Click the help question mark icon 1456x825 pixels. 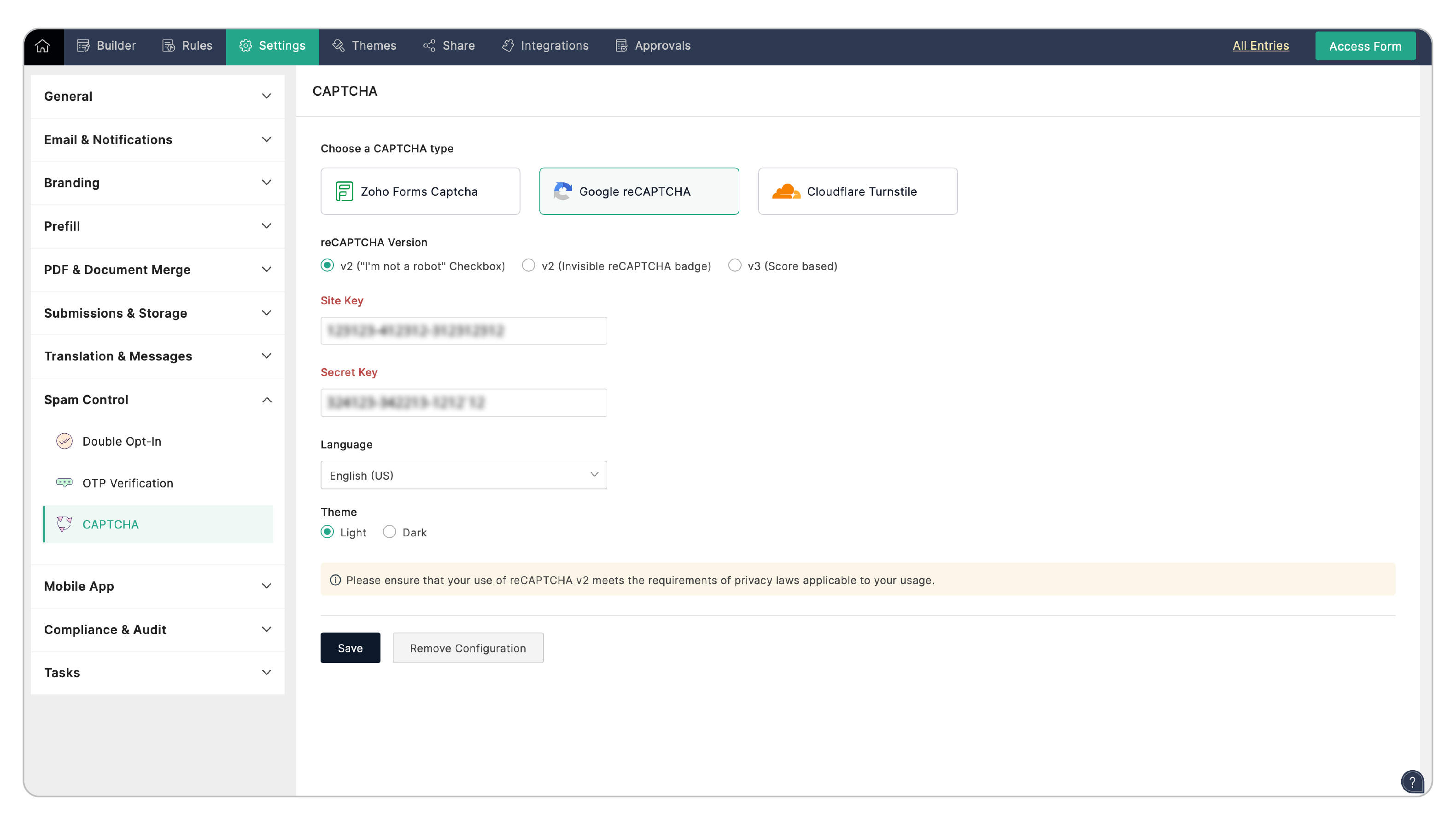click(1412, 782)
